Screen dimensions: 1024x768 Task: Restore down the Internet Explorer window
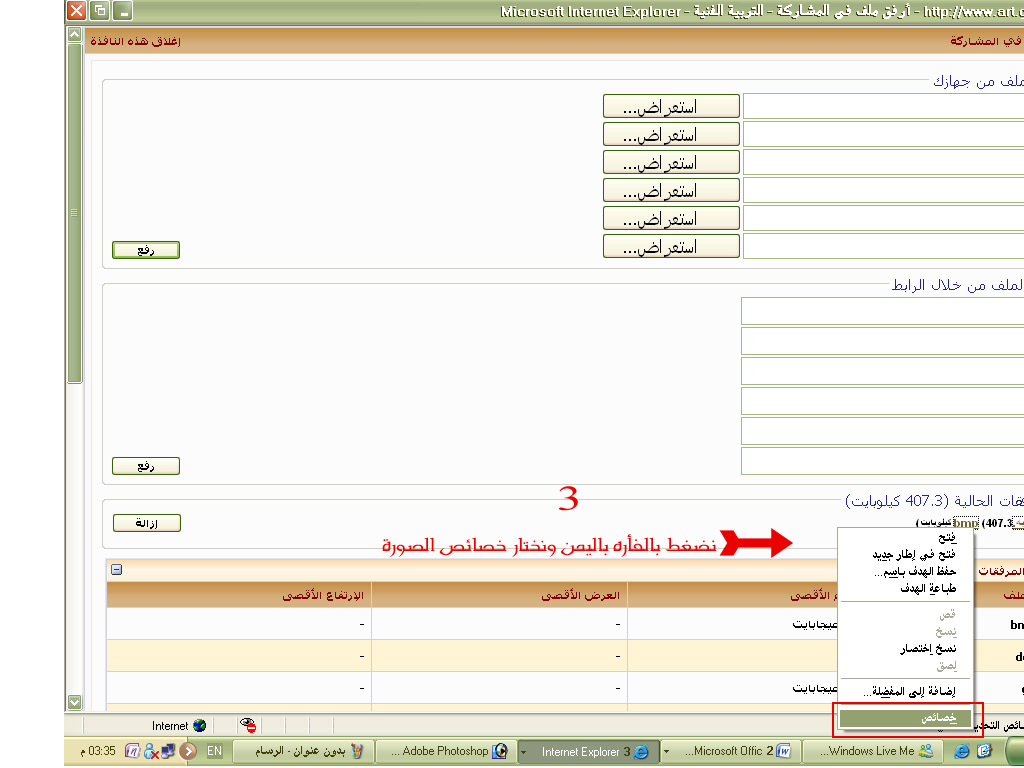(x=100, y=10)
